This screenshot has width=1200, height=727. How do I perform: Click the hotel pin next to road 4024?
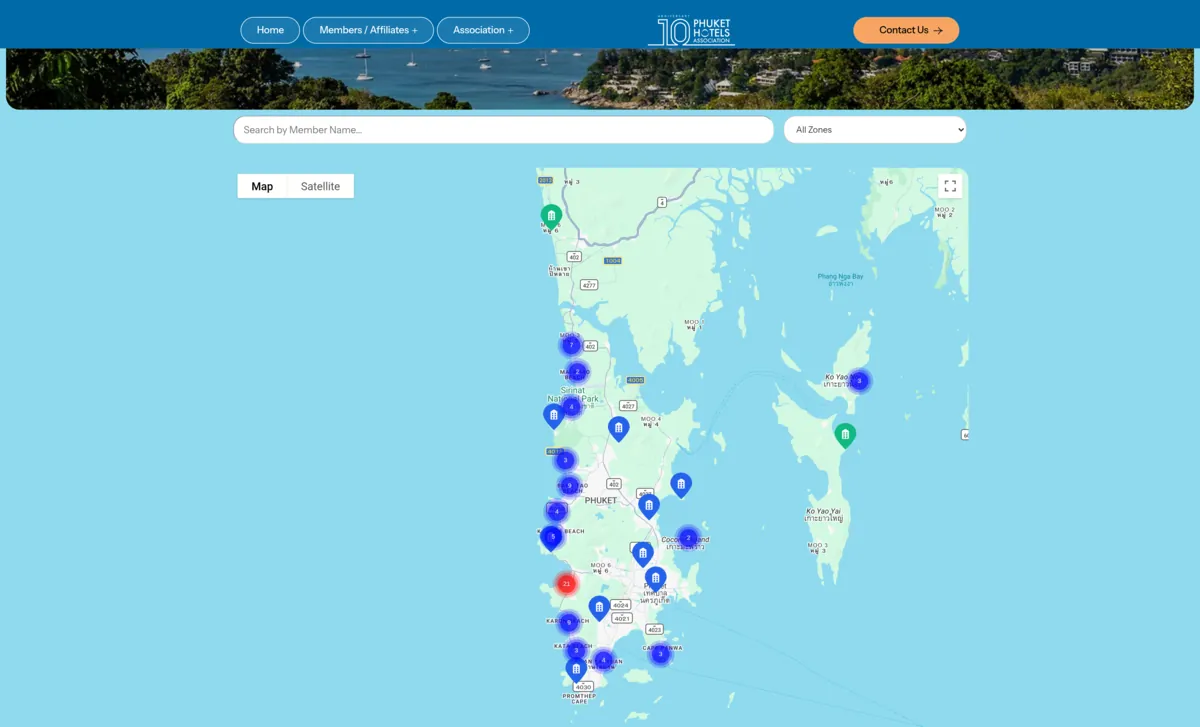pos(599,607)
